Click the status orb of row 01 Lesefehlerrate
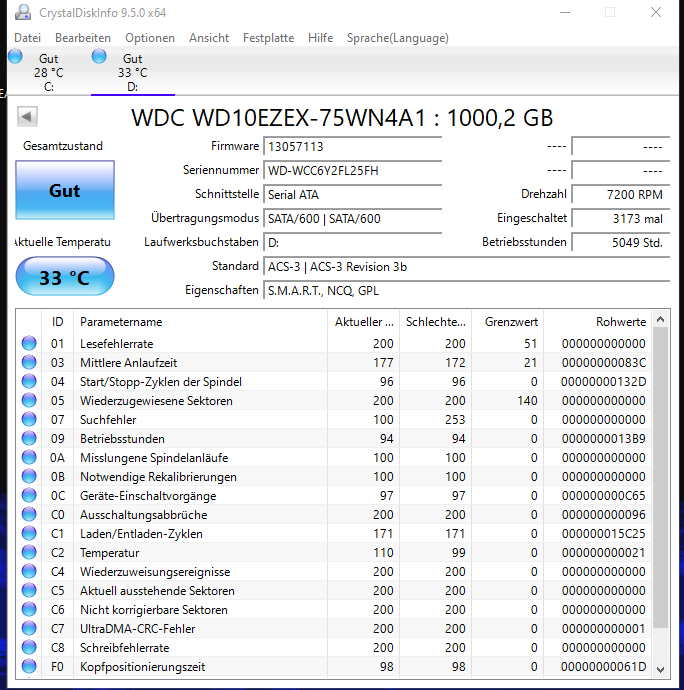The width and height of the screenshot is (684, 690). [x=29, y=343]
